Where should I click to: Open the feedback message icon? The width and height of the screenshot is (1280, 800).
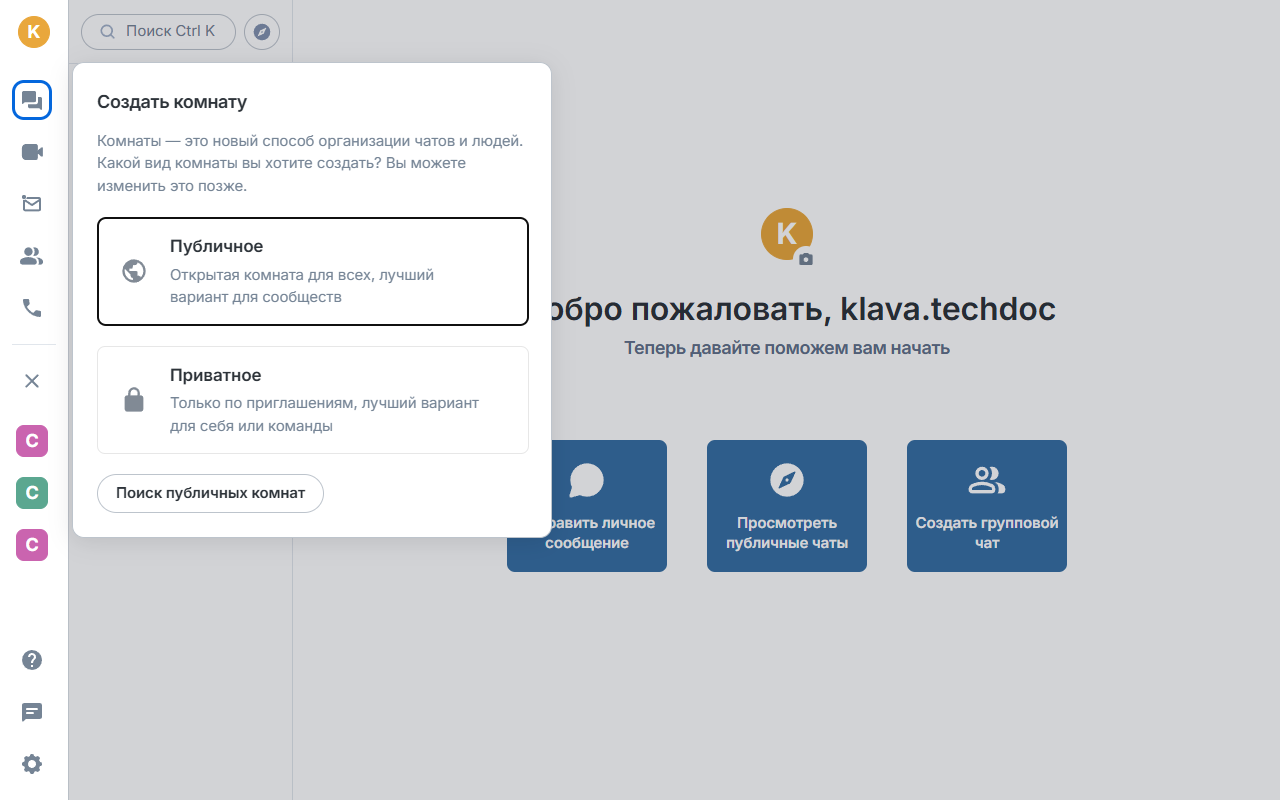click(x=32, y=712)
